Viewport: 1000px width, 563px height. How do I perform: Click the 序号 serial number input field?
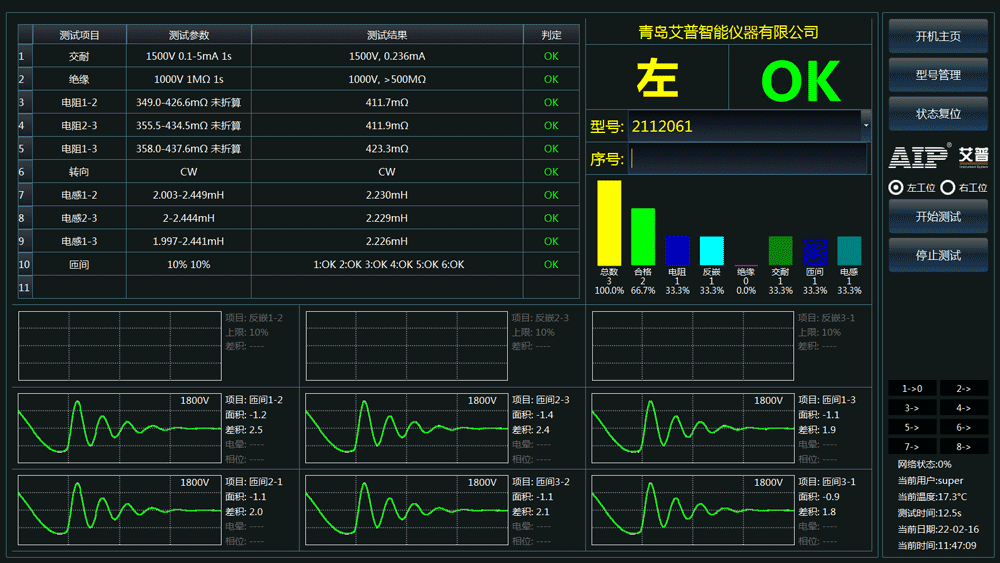click(x=748, y=159)
